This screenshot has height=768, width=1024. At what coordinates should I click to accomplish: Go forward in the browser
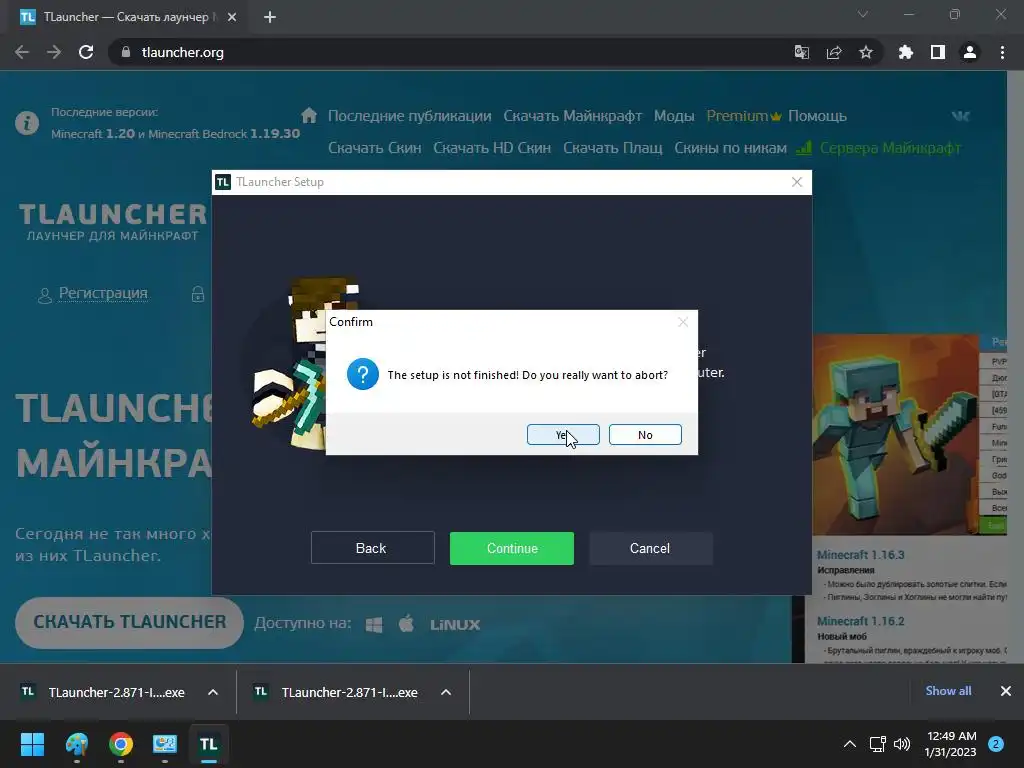tap(54, 52)
